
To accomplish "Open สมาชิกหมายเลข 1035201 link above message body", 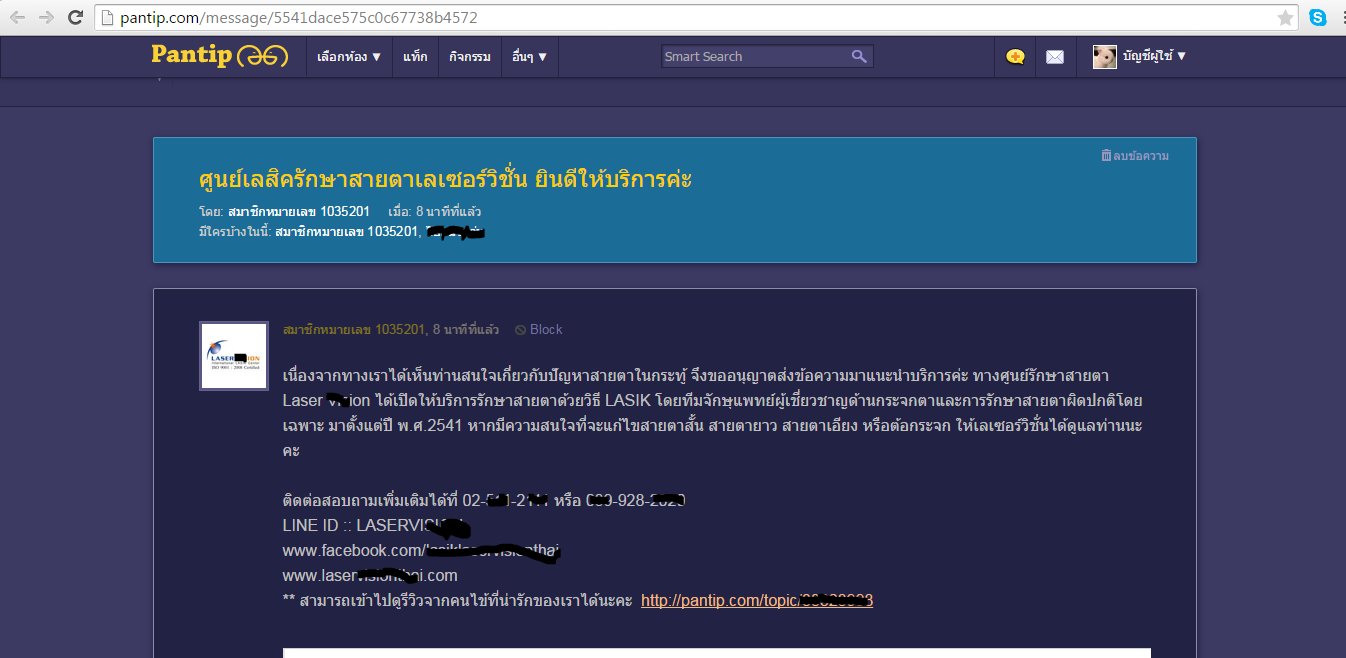I will [x=355, y=329].
